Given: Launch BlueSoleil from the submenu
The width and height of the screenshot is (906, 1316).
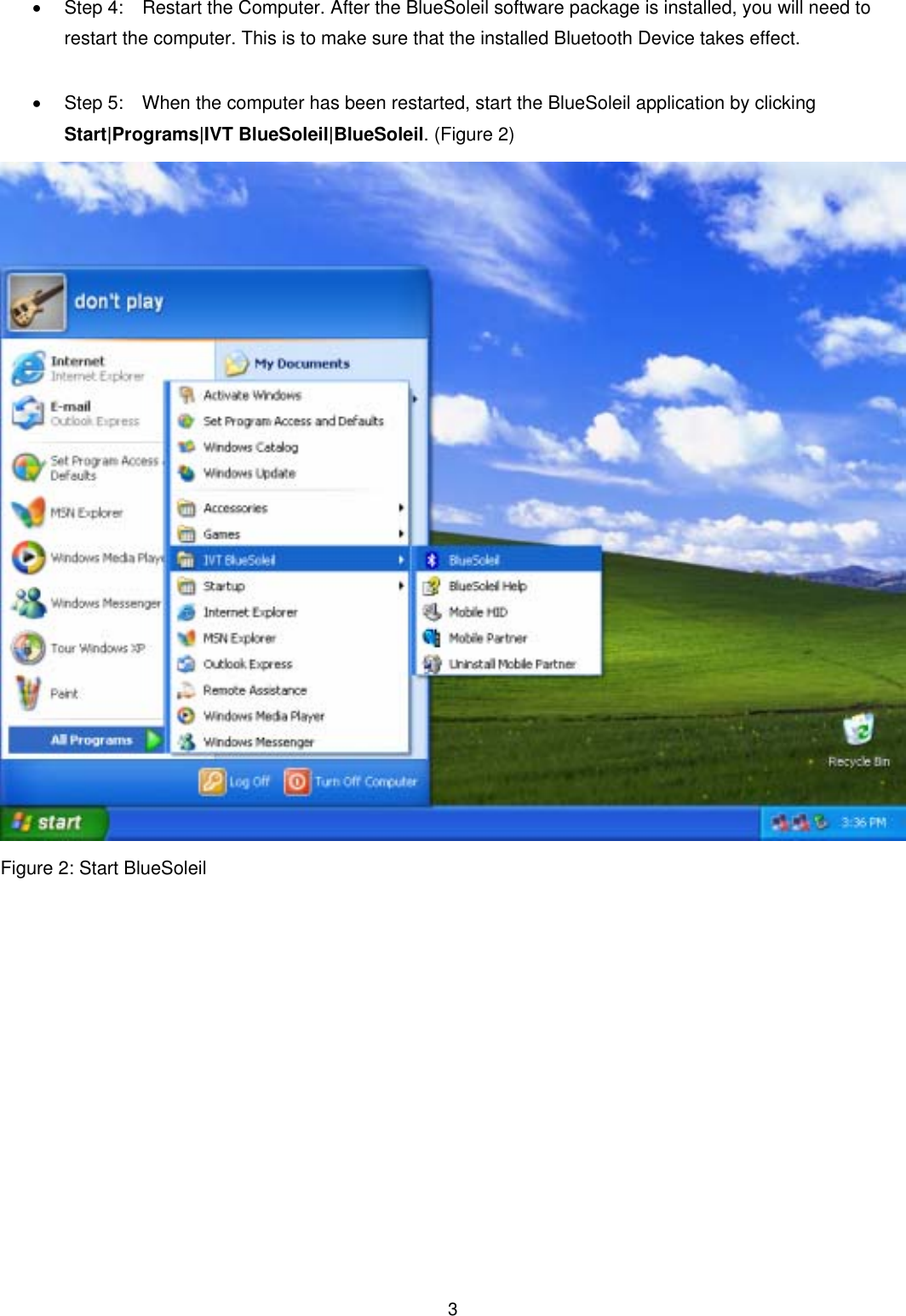Looking at the screenshot, I should pyautogui.click(x=473, y=559).
